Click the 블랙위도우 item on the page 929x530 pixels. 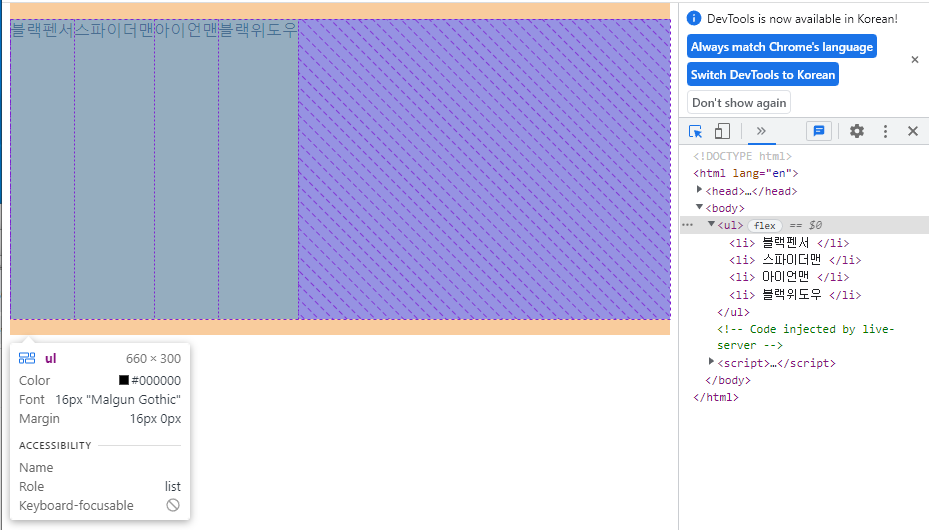point(258,169)
